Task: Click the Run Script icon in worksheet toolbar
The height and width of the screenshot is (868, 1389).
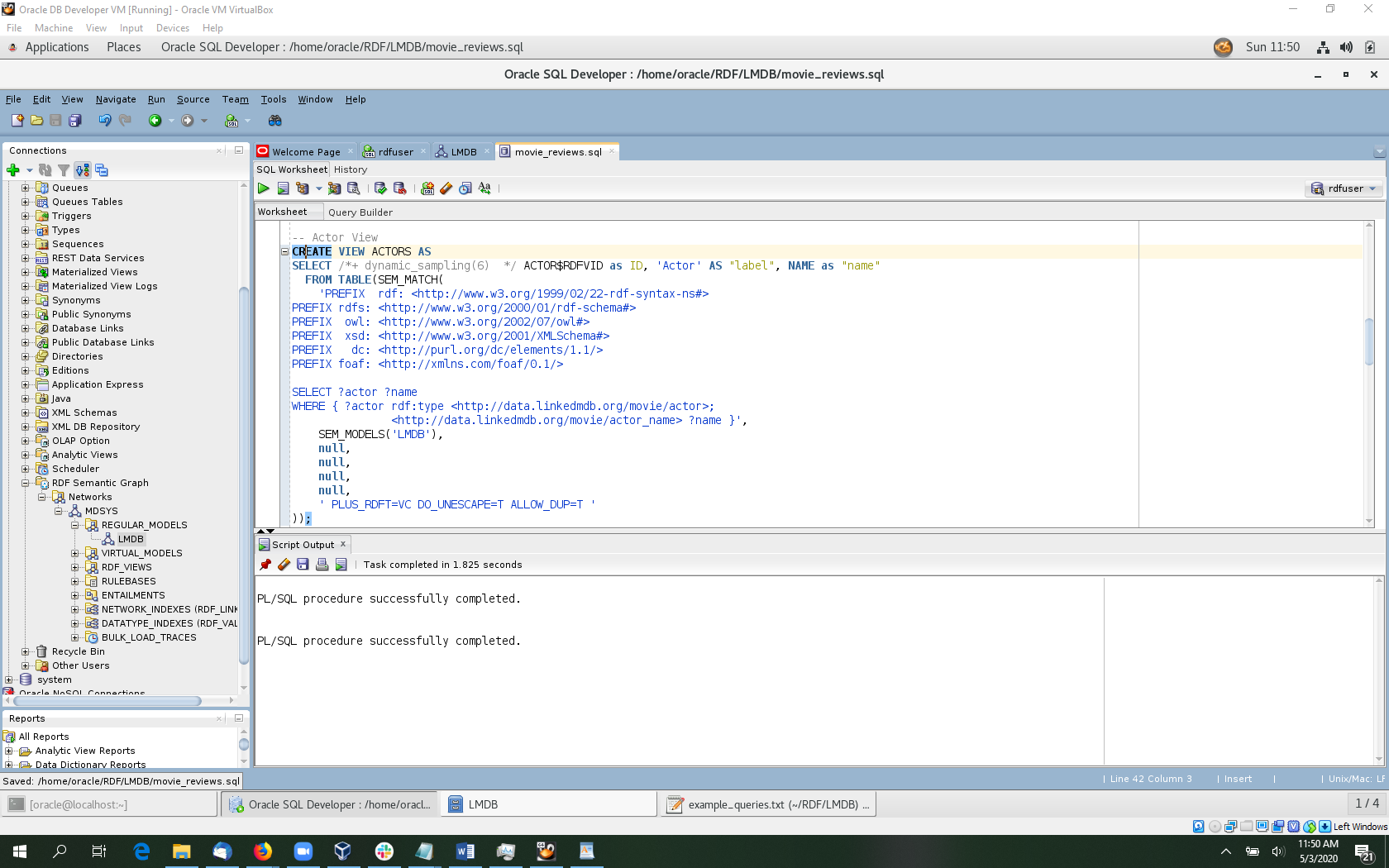Action: (x=283, y=188)
